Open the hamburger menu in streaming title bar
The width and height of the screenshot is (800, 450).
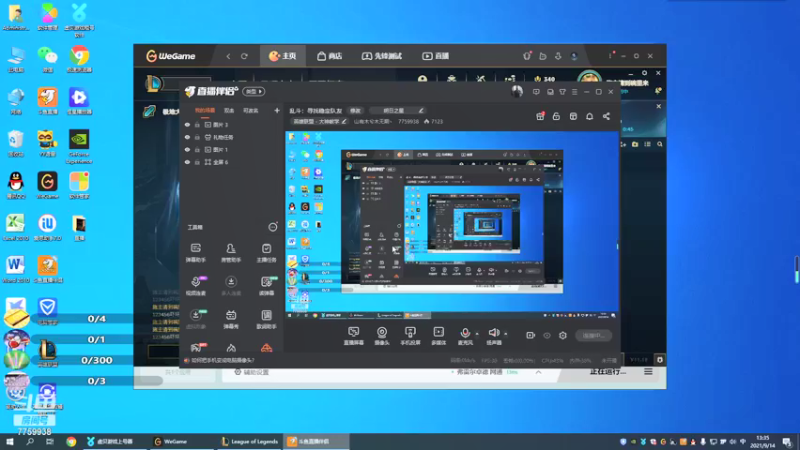click(x=574, y=92)
